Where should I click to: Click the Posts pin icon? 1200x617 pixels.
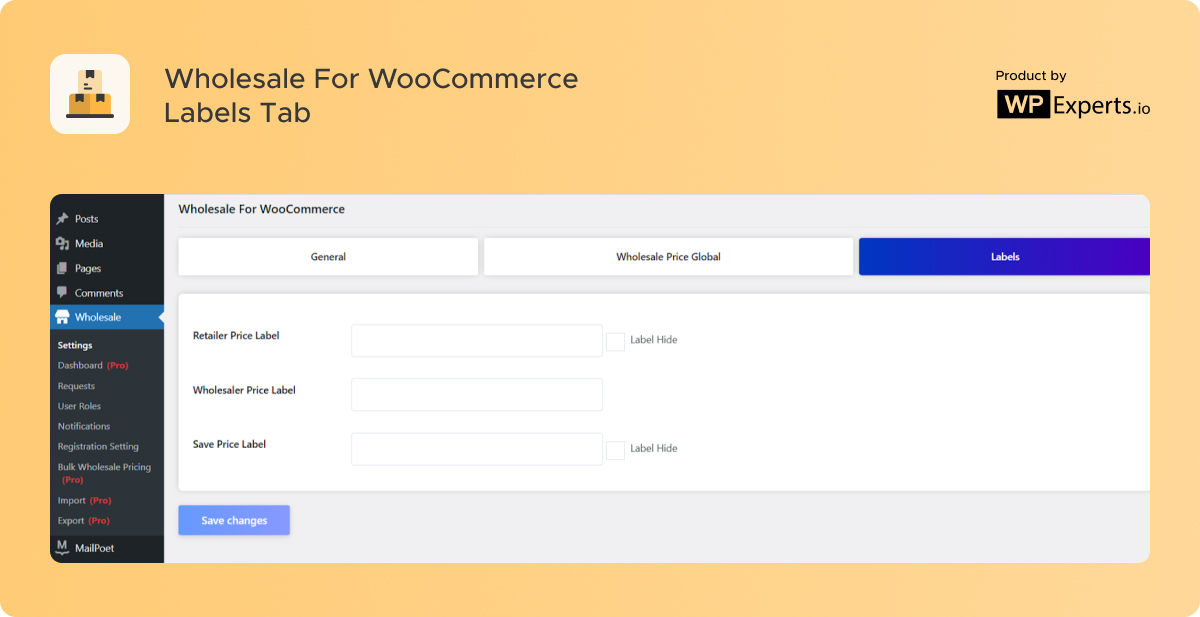point(62,219)
